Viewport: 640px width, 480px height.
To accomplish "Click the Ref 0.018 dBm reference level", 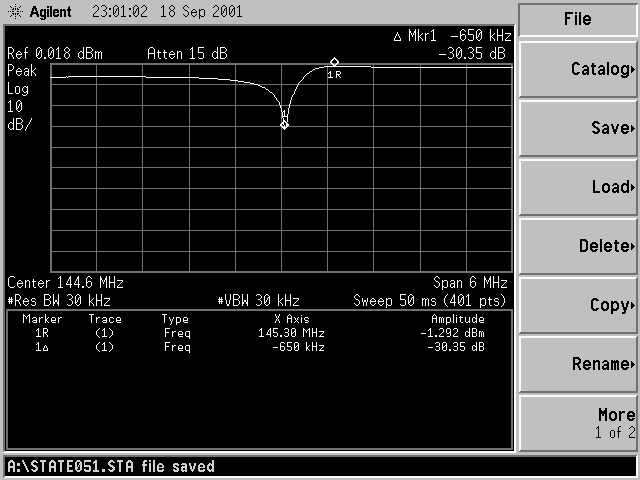I will 54,53.
